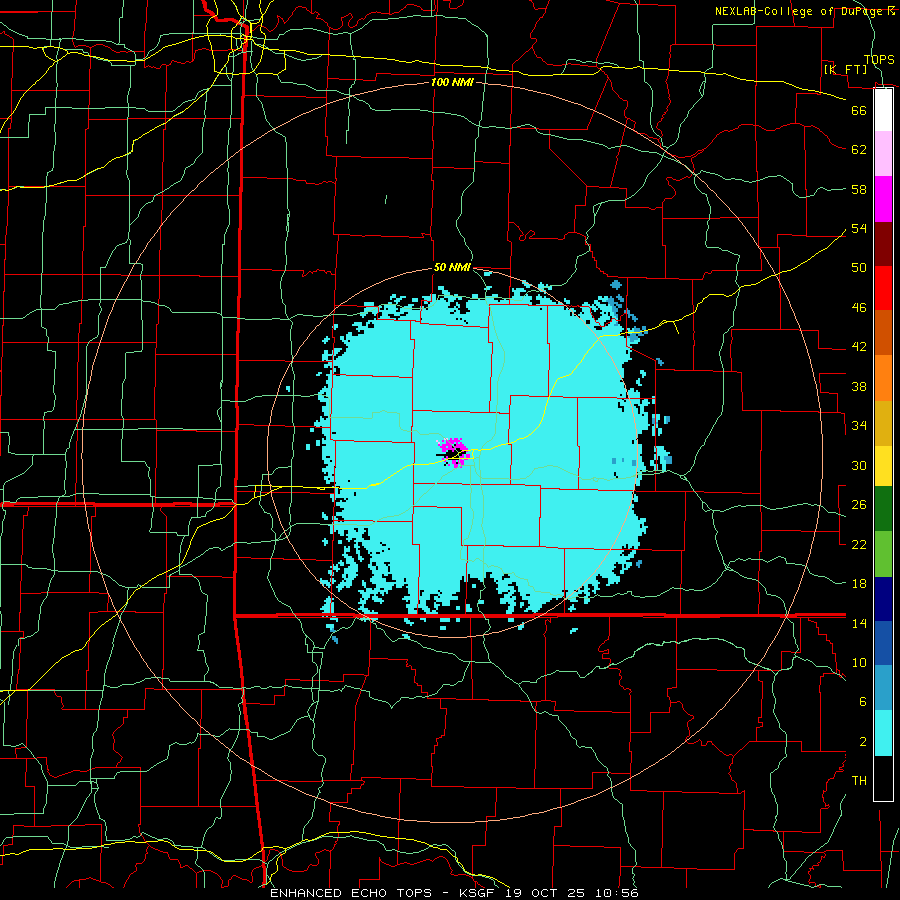This screenshot has height=900, width=900.
Task: Click the 'KSGF' station identifier in caption
Action: click(479, 893)
